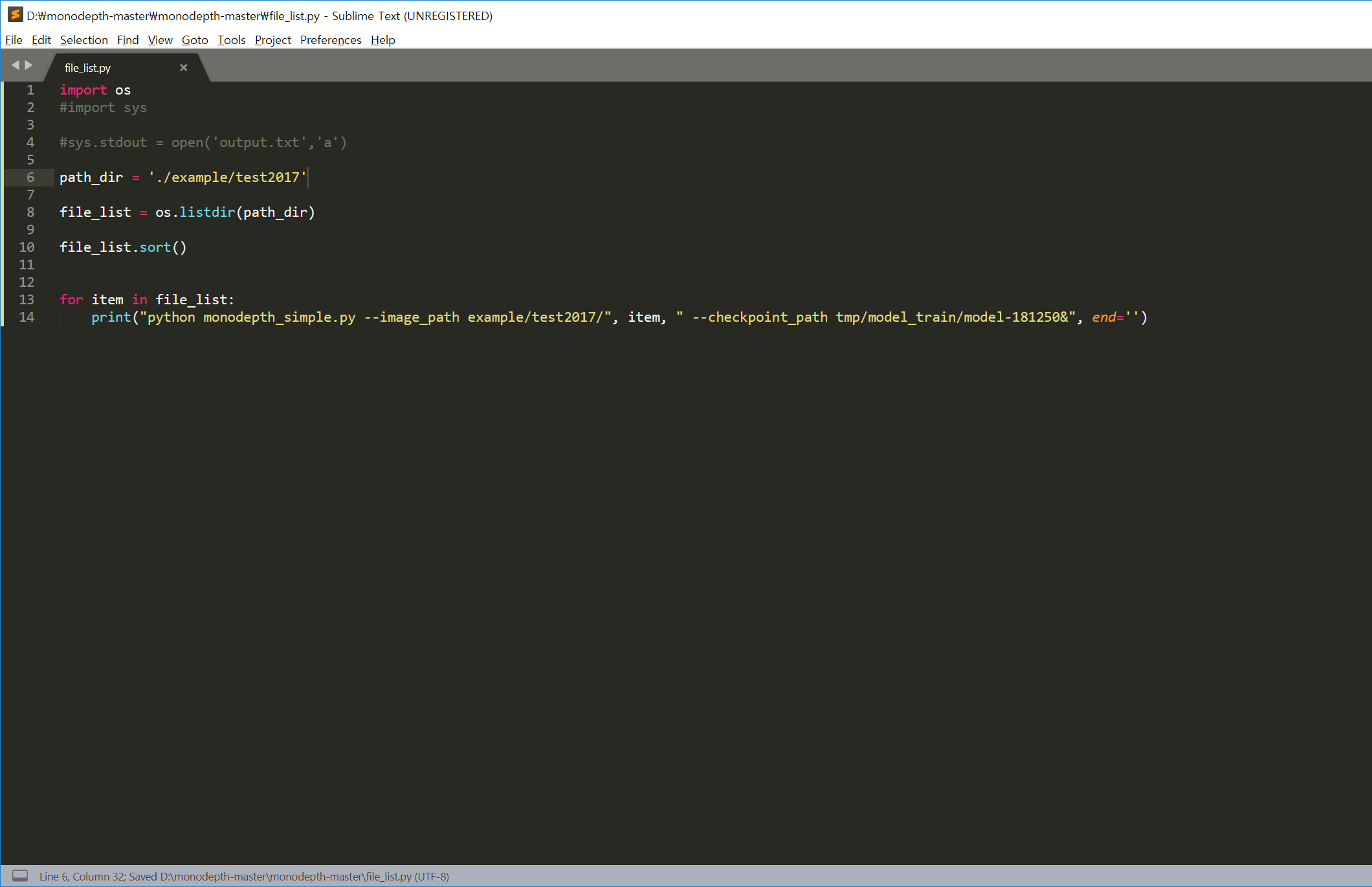Open the Find menu
Viewport: 1372px width, 887px height.
tap(127, 40)
